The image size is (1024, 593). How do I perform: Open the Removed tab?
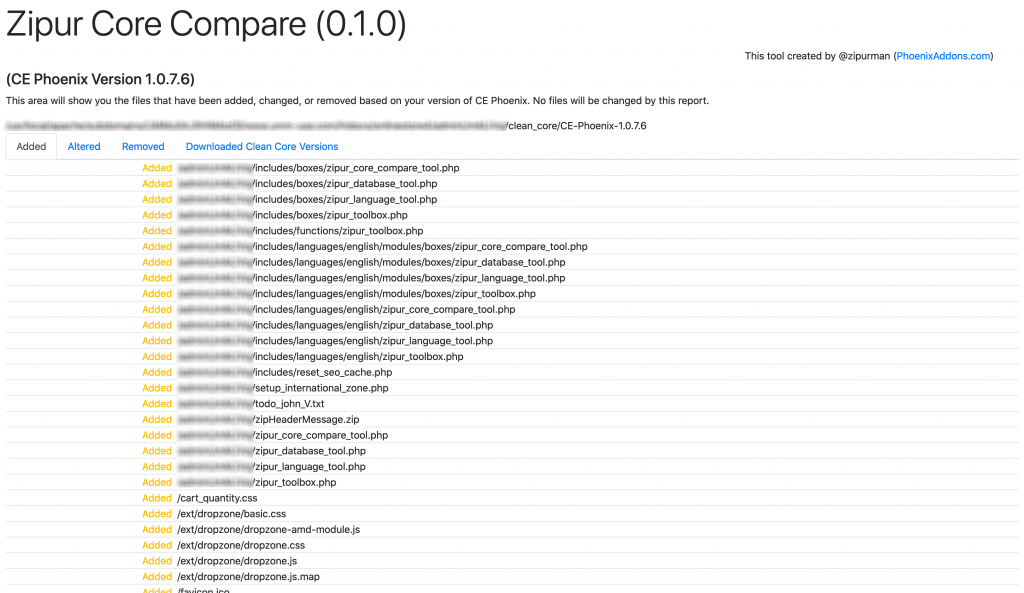[x=143, y=146]
